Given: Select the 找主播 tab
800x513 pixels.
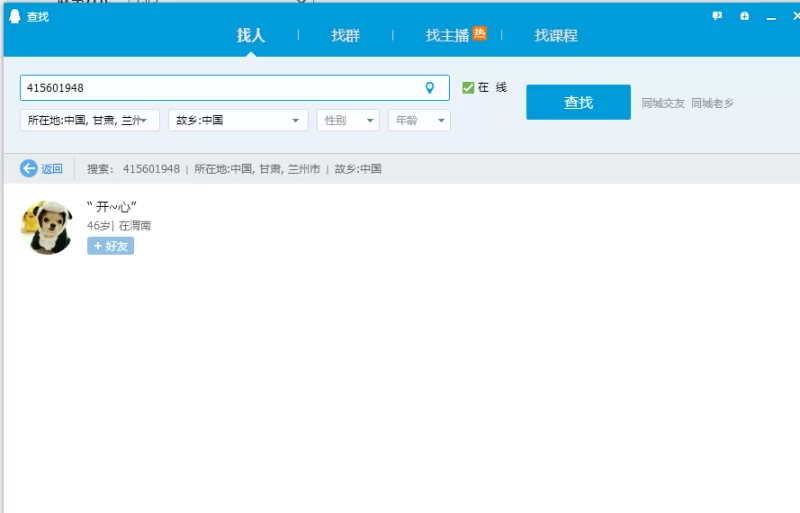Looking at the screenshot, I should tap(447, 36).
